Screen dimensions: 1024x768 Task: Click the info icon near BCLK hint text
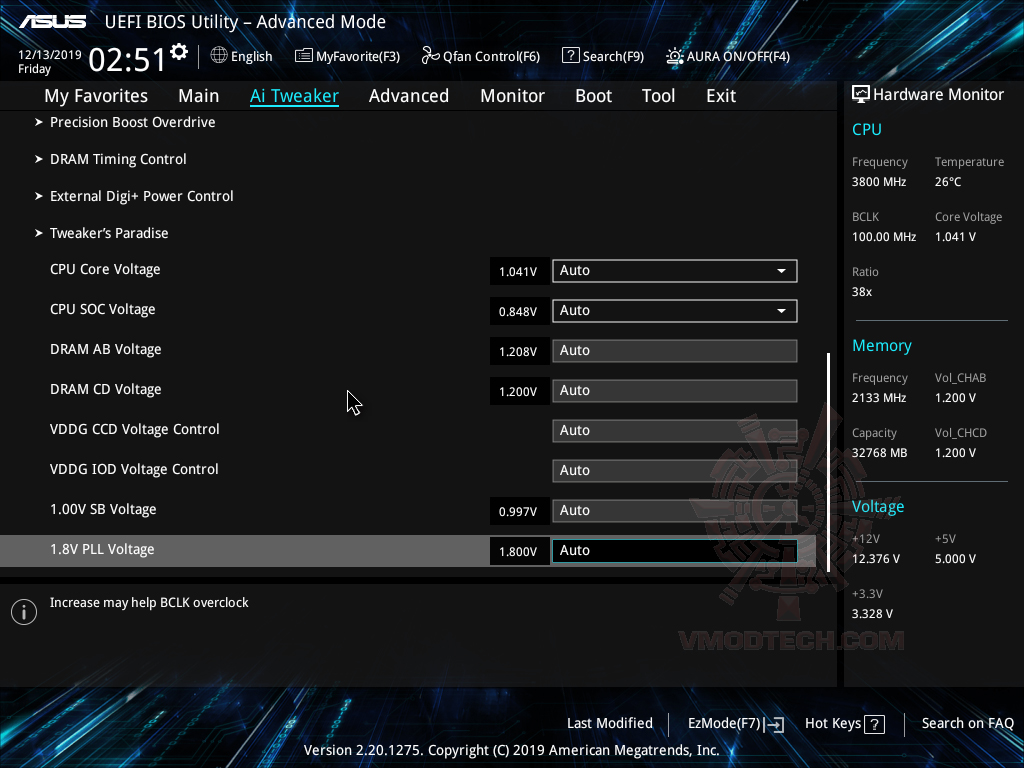pyautogui.click(x=23, y=611)
